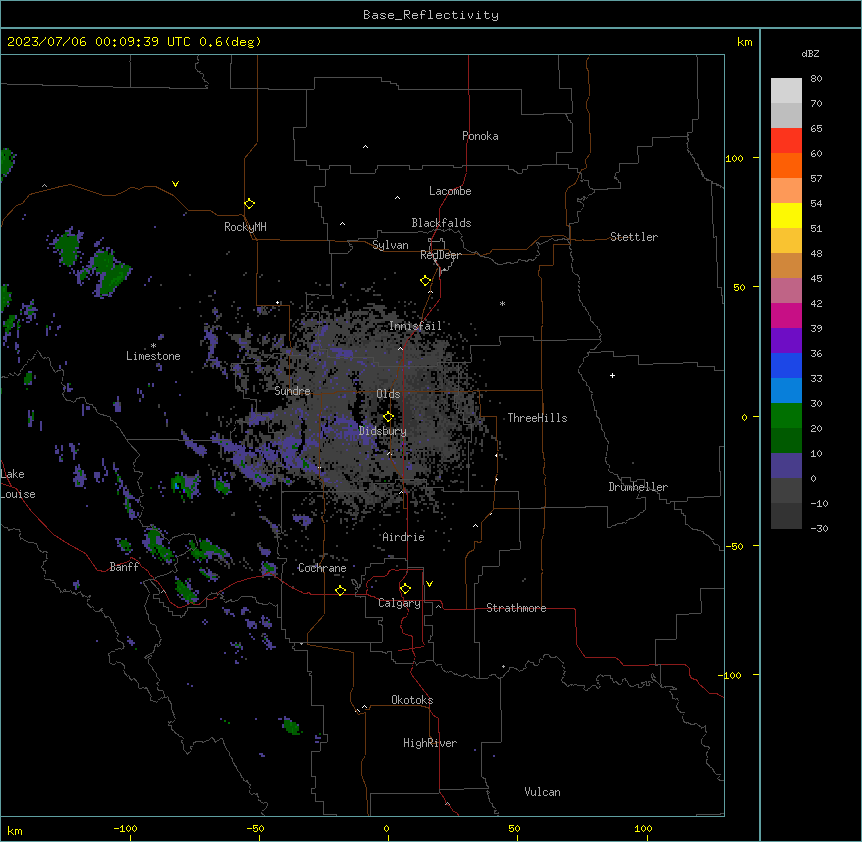Screen dimensions: 862x842
Task: Click the yellow diamond marker below Cochrane
Action: coord(340,590)
